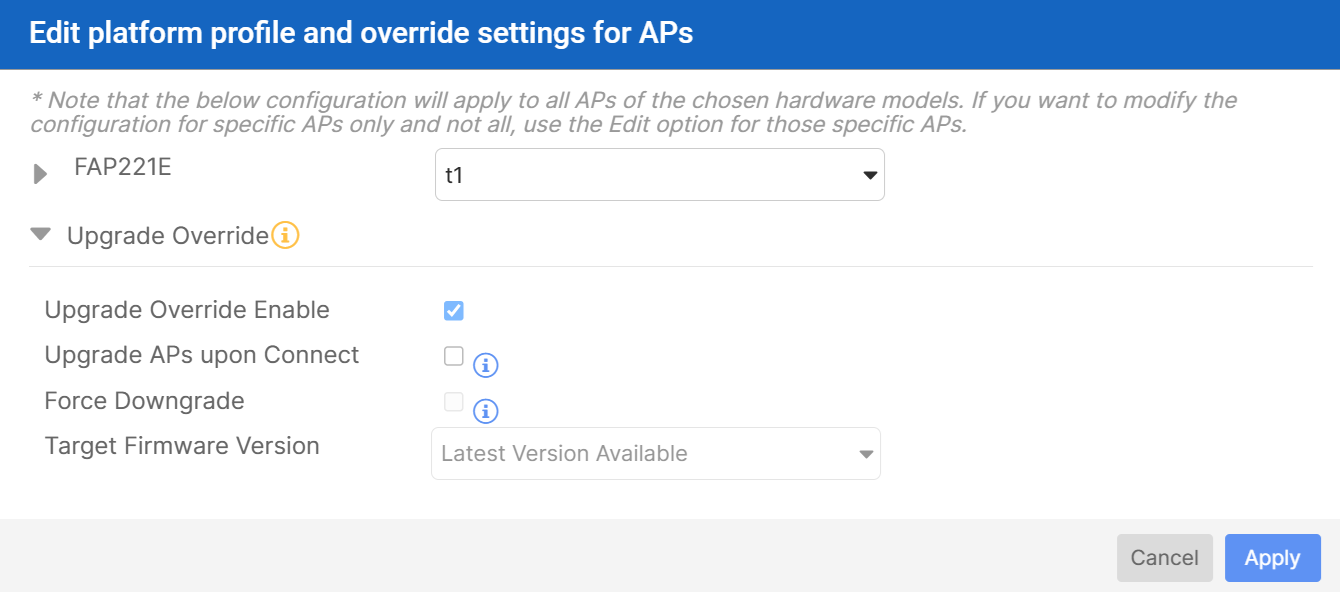Open the Target Firmware Version dropdown

tap(655, 453)
